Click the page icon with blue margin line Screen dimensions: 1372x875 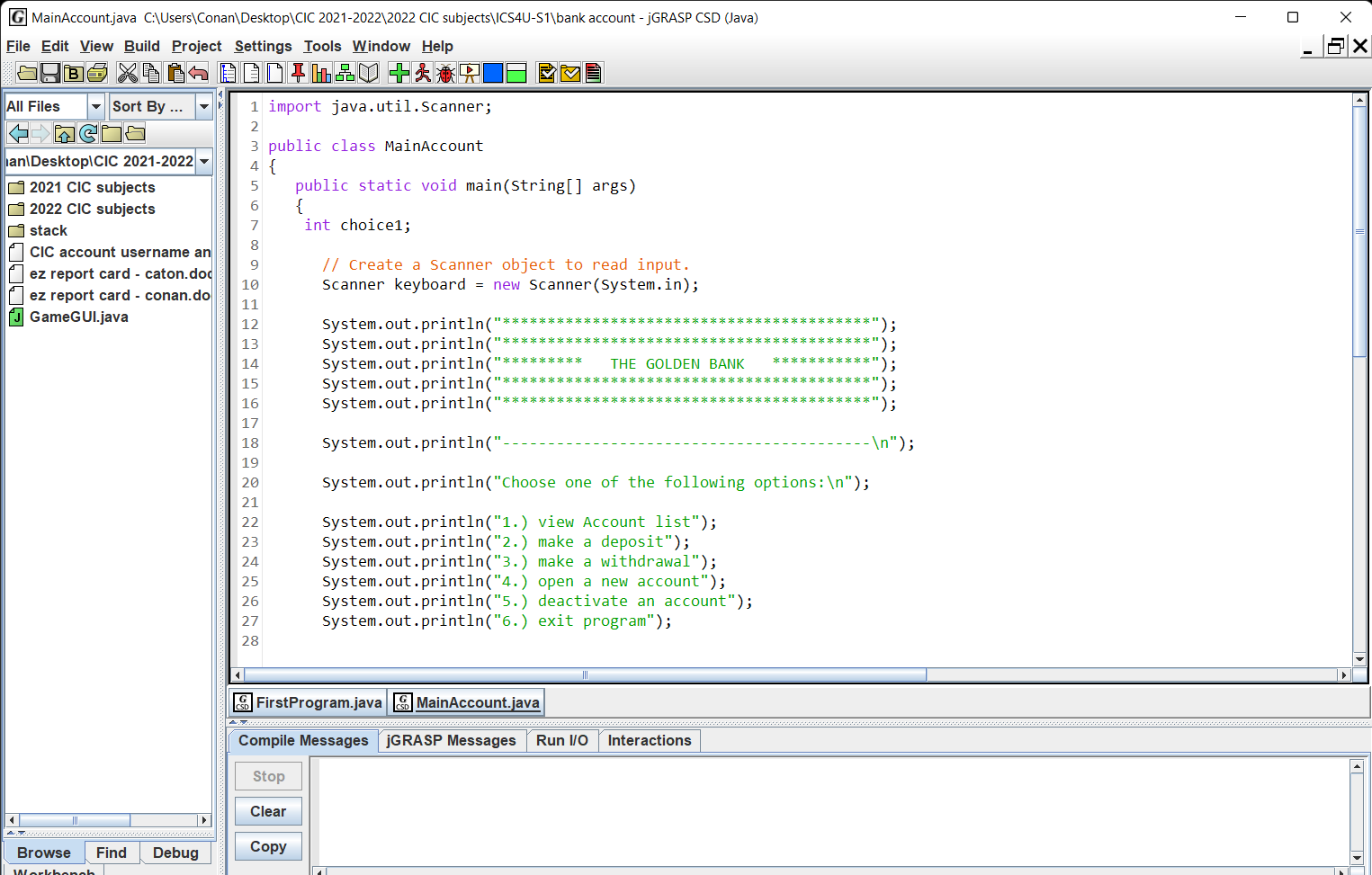(x=275, y=73)
